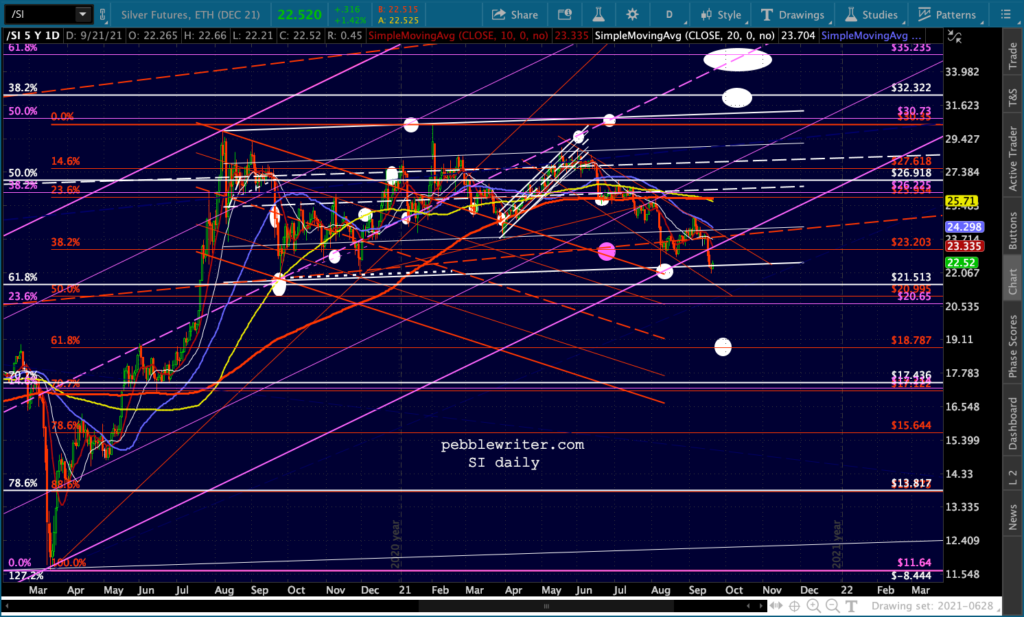Open the Drawings menu
The height and width of the screenshot is (617, 1024).
click(792, 14)
